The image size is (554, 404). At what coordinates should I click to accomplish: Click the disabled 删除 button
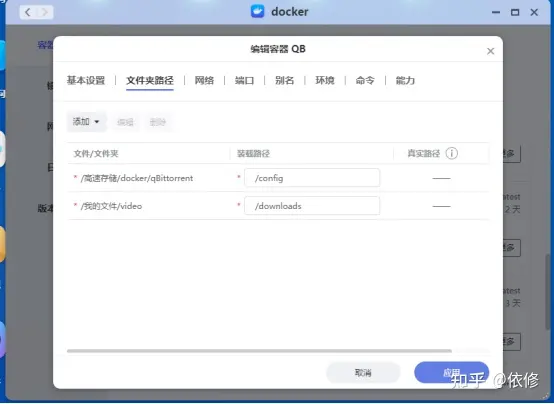[x=158, y=122]
